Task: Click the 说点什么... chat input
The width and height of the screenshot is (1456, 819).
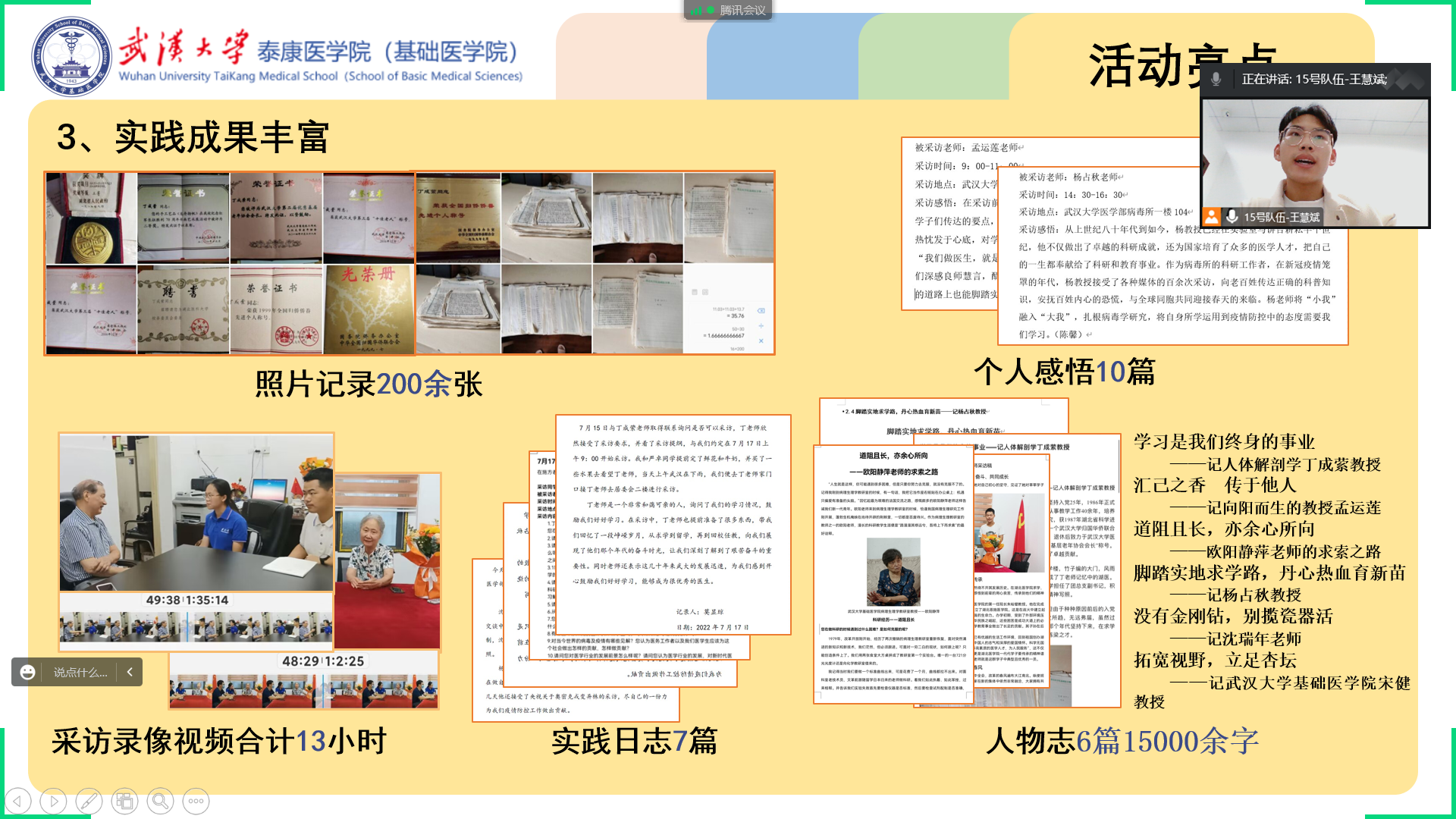Action: (x=80, y=672)
